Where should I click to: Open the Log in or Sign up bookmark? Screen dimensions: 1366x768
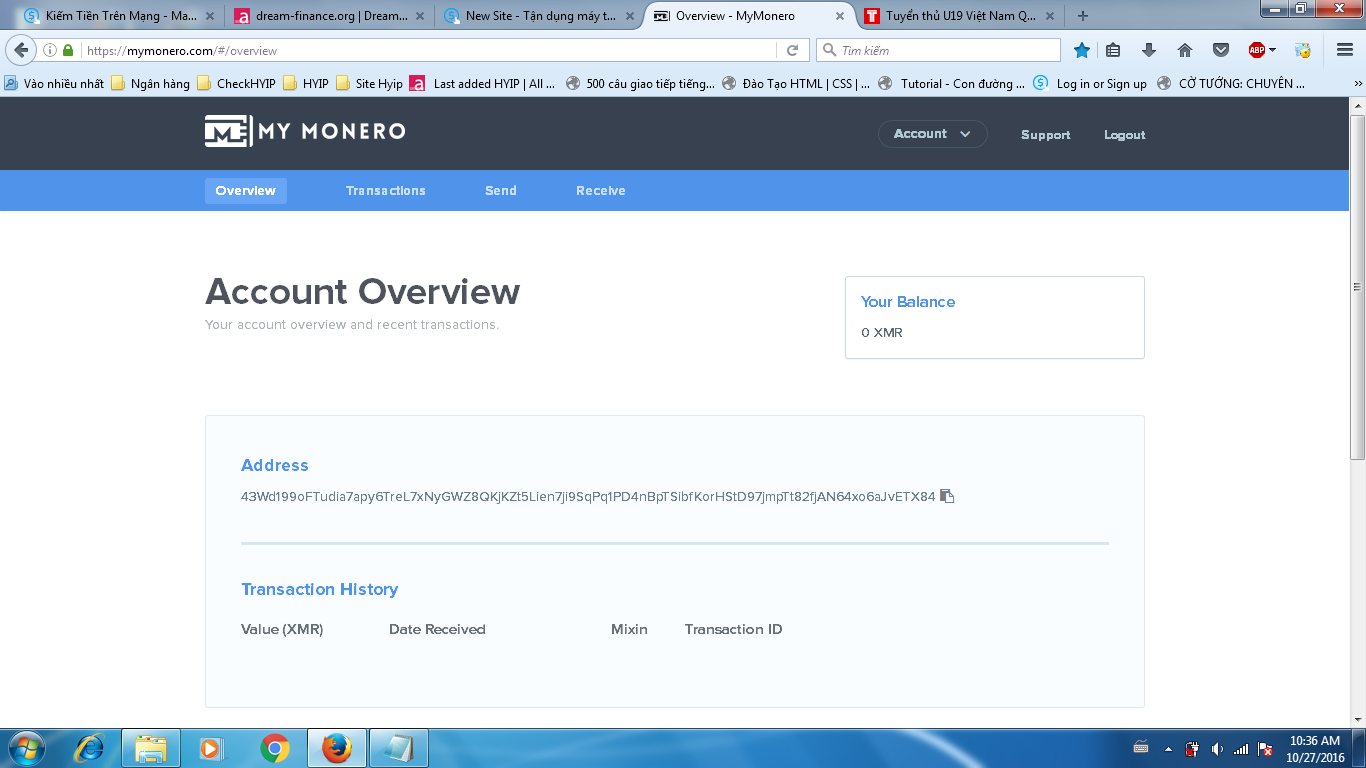coord(1091,84)
